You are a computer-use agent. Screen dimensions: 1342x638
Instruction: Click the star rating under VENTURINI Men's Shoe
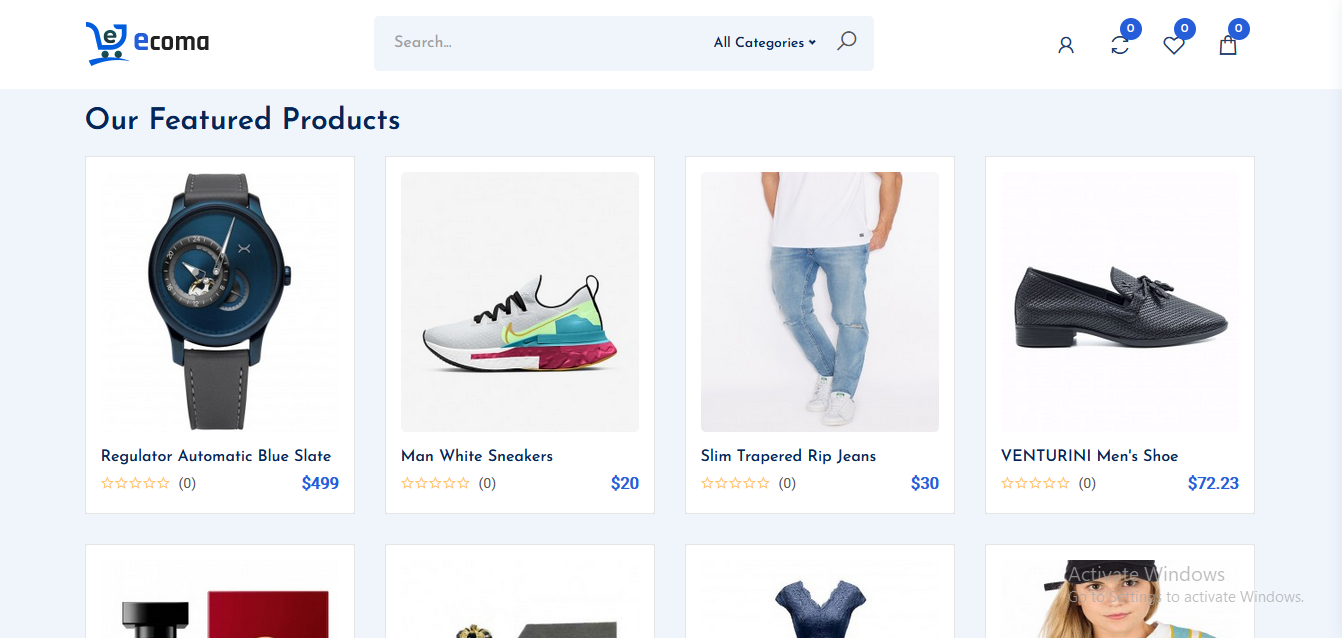(1035, 483)
